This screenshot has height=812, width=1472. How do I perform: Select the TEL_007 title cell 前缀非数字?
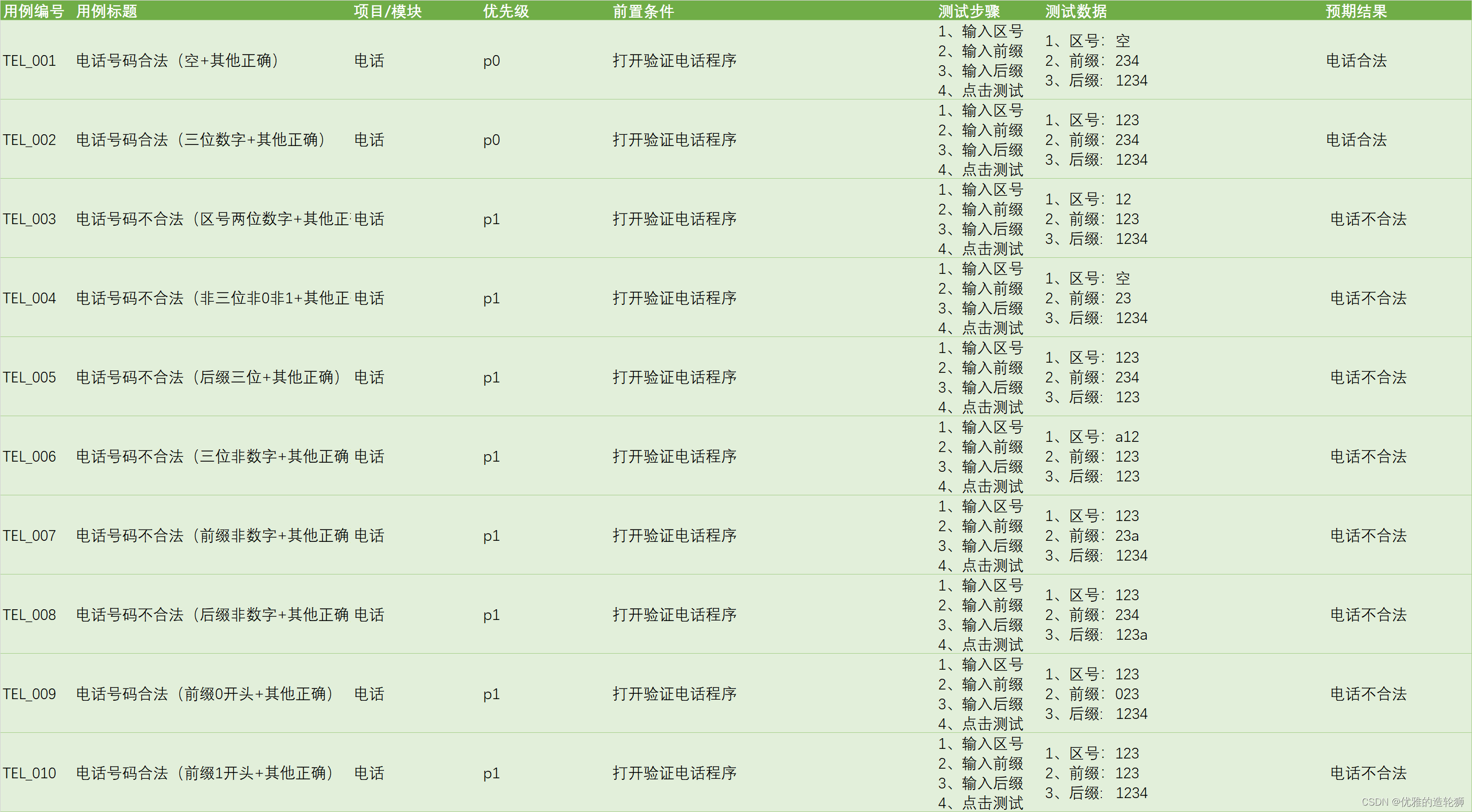[212, 535]
